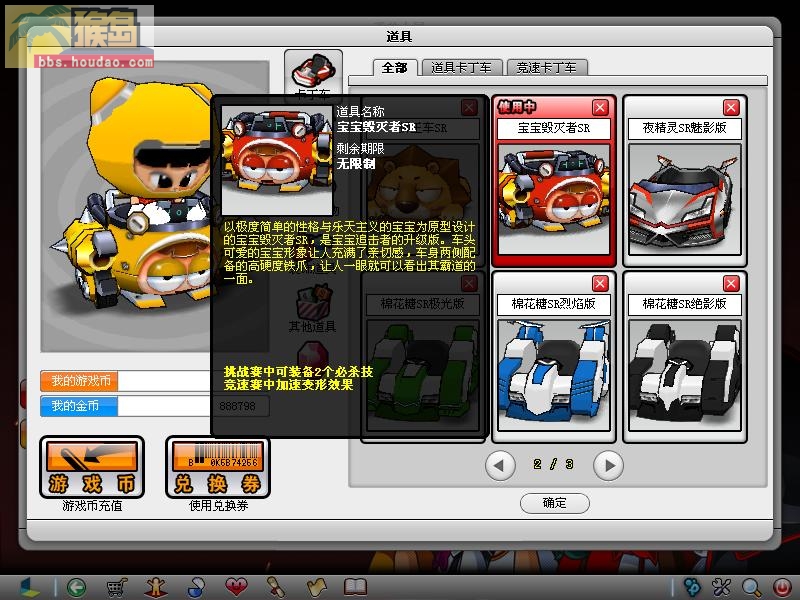Screen dimensions: 800x600
Task: Delete the 棉花糖SR烈焰版 item with red X
Action: click(x=600, y=283)
